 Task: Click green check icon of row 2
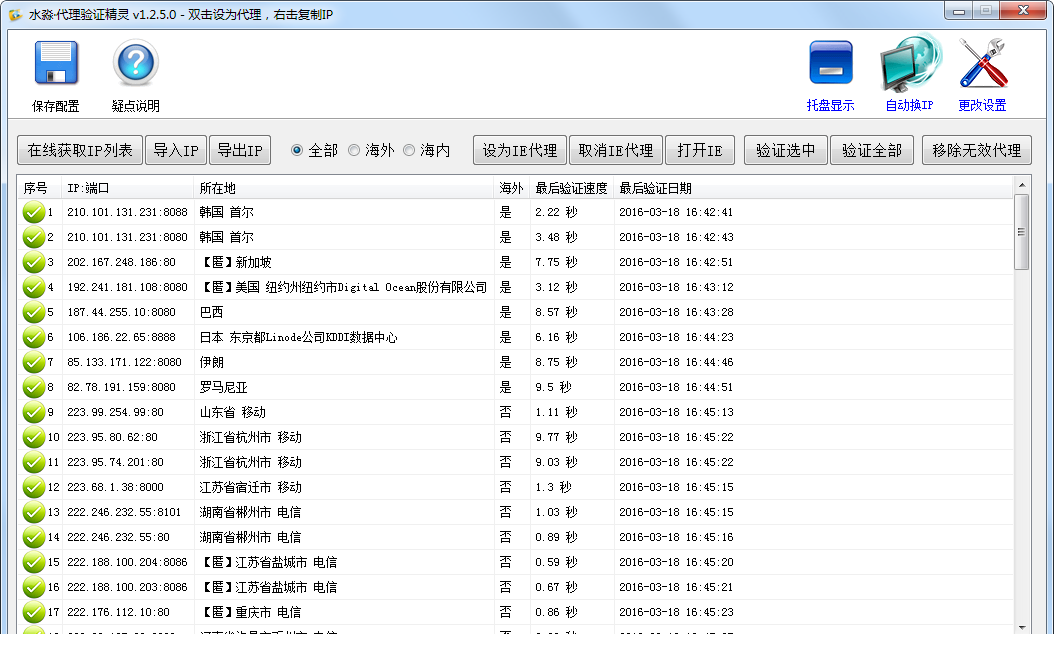(x=34, y=237)
